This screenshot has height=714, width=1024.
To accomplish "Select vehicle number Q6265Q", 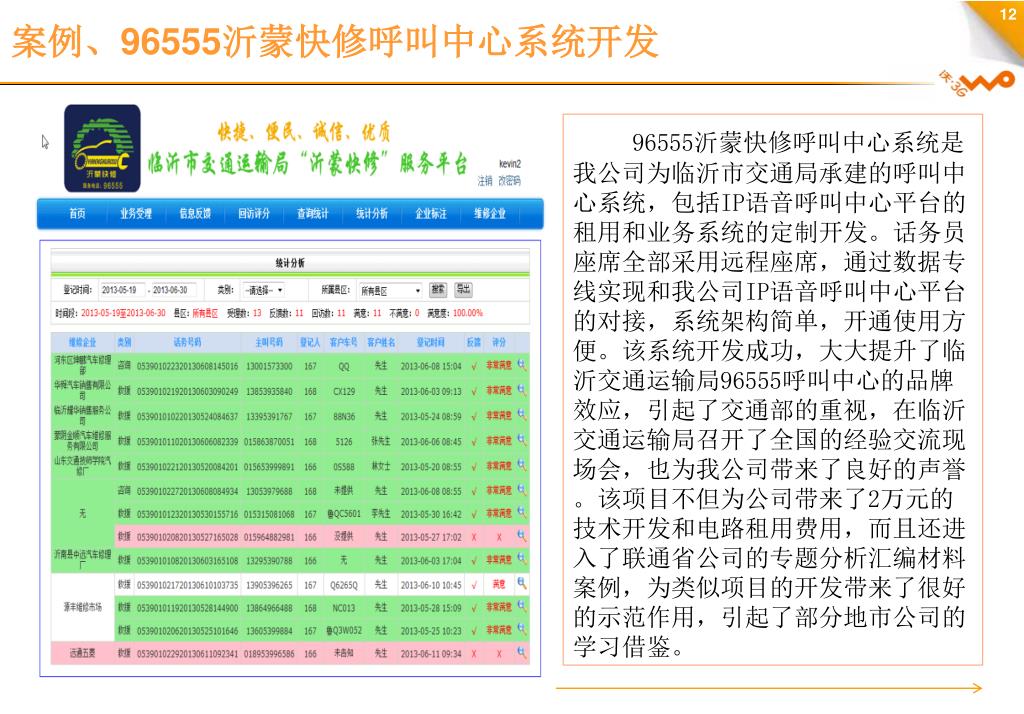I will pyautogui.click(x=344, y=585).
